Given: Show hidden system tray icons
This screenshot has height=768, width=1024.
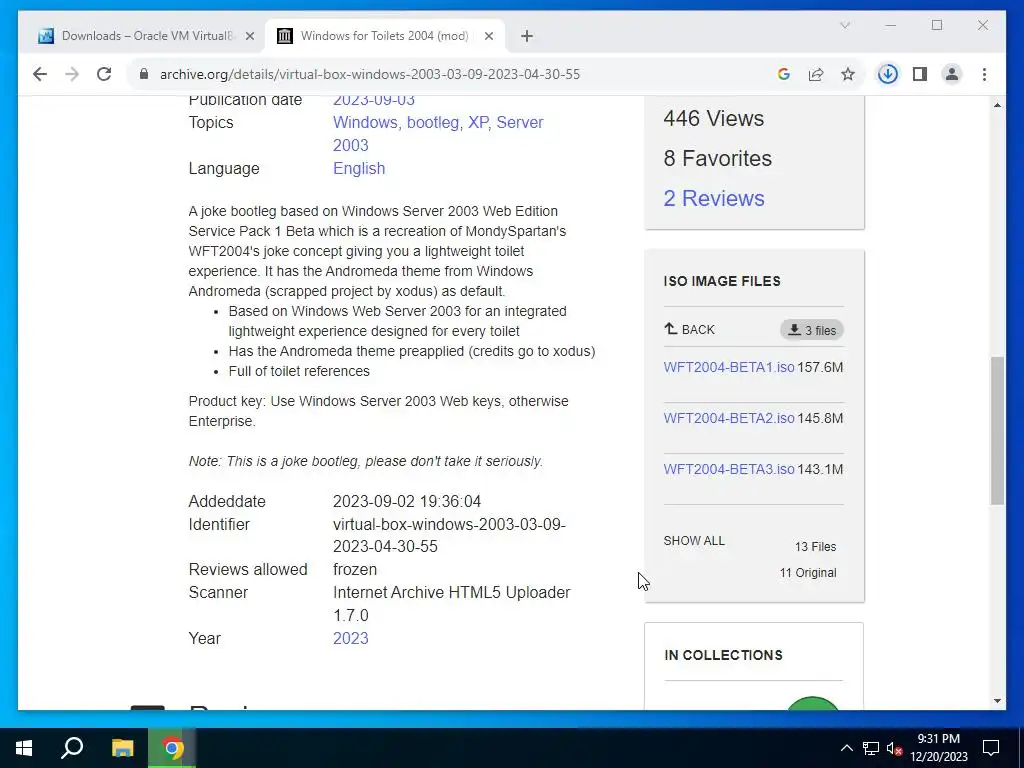Looking at the screenshot, I should pos(846,748).
